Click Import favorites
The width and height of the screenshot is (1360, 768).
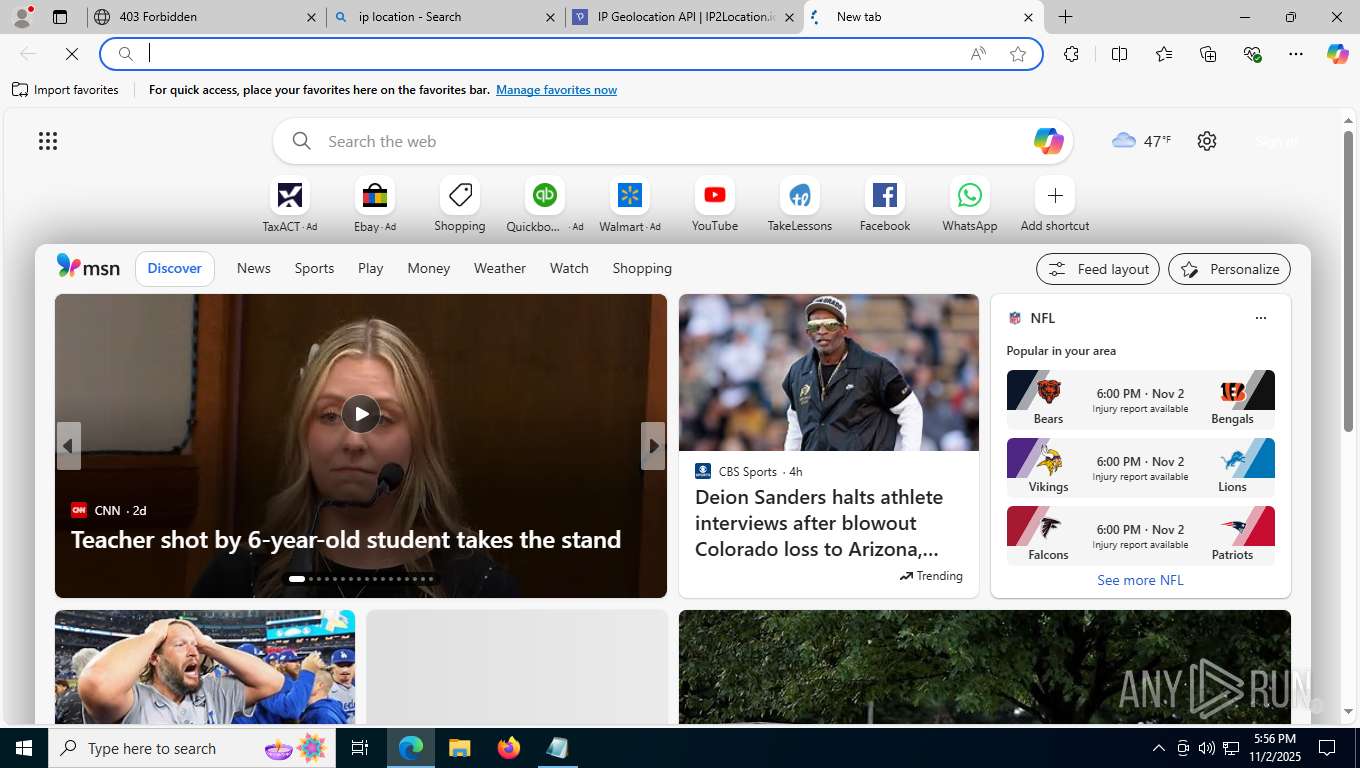point(65,90)
